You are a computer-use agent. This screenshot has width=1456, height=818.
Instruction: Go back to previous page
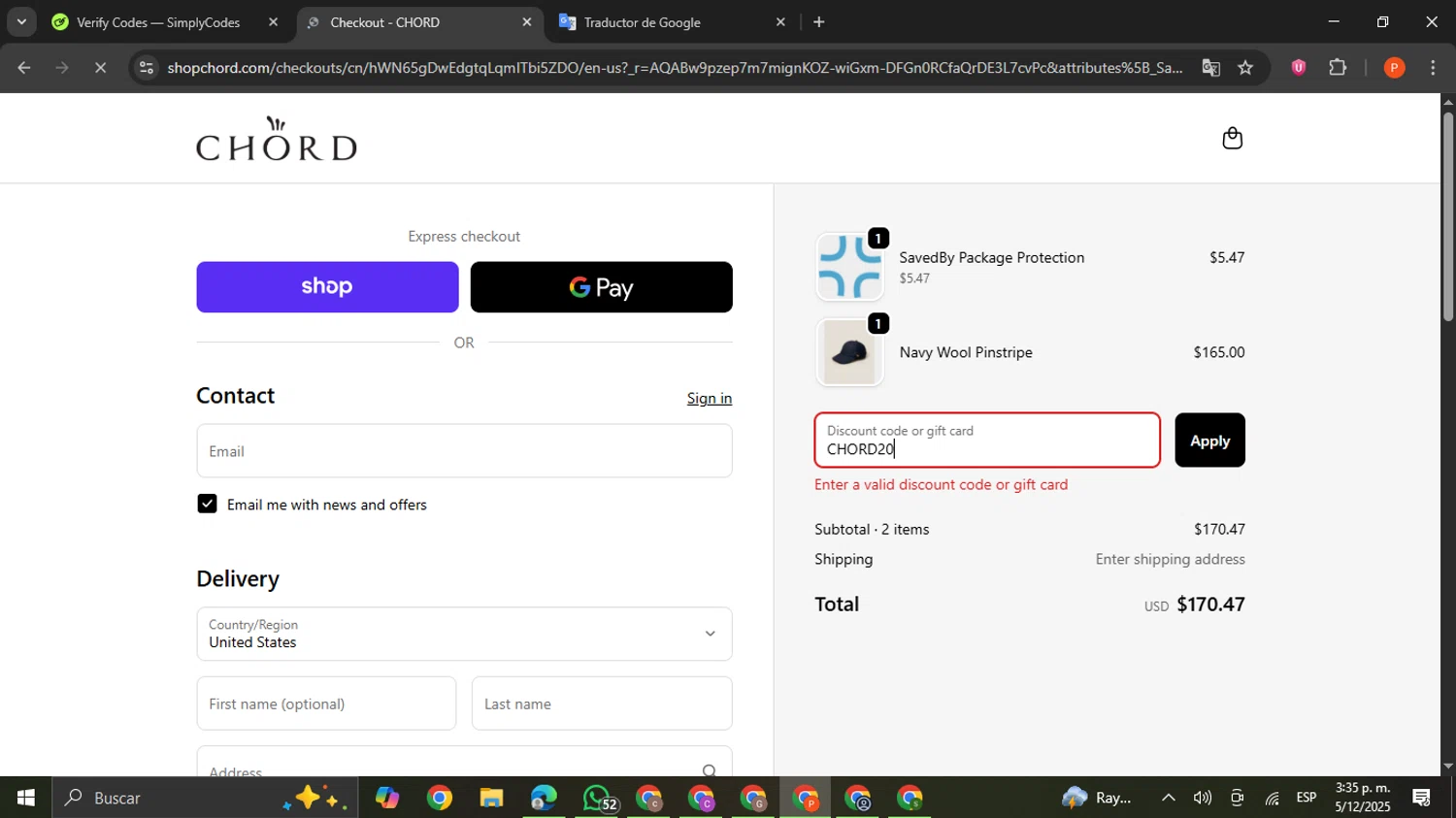click(x=24, y=67)
